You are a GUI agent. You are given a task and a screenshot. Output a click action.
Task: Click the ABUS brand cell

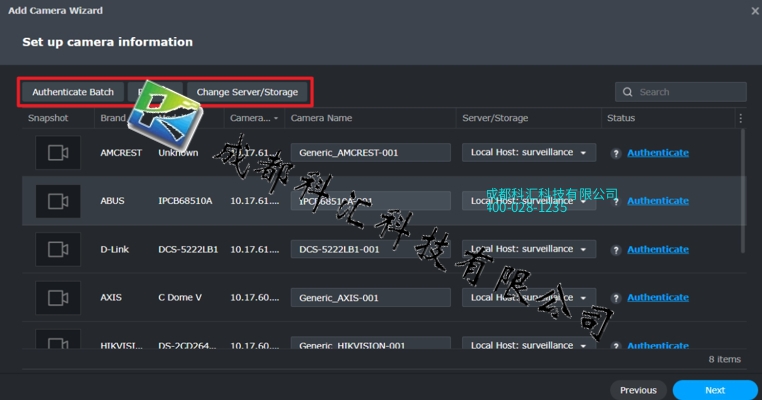click(112, 201)
